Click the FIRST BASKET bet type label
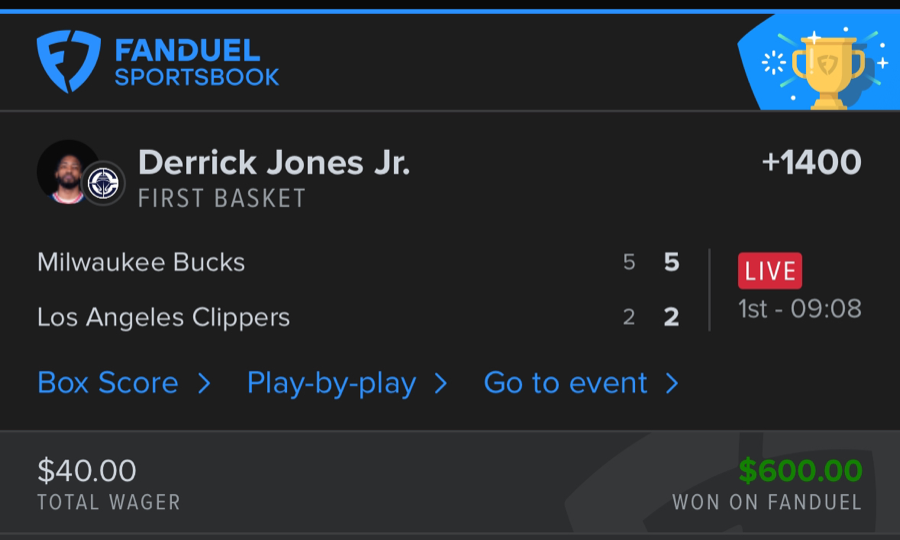This screenshot has height=540, width=900. pyautogui.click(x=221, y=198)
